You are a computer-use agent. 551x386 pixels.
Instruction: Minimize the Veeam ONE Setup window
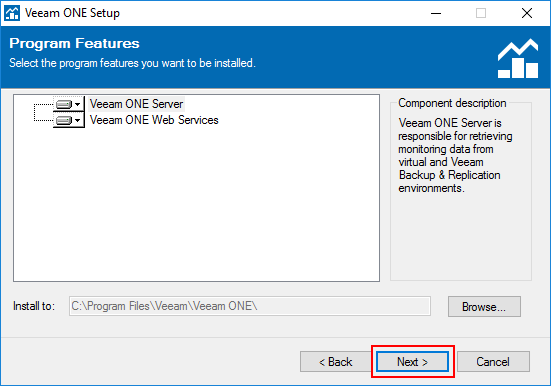[436, 13]
